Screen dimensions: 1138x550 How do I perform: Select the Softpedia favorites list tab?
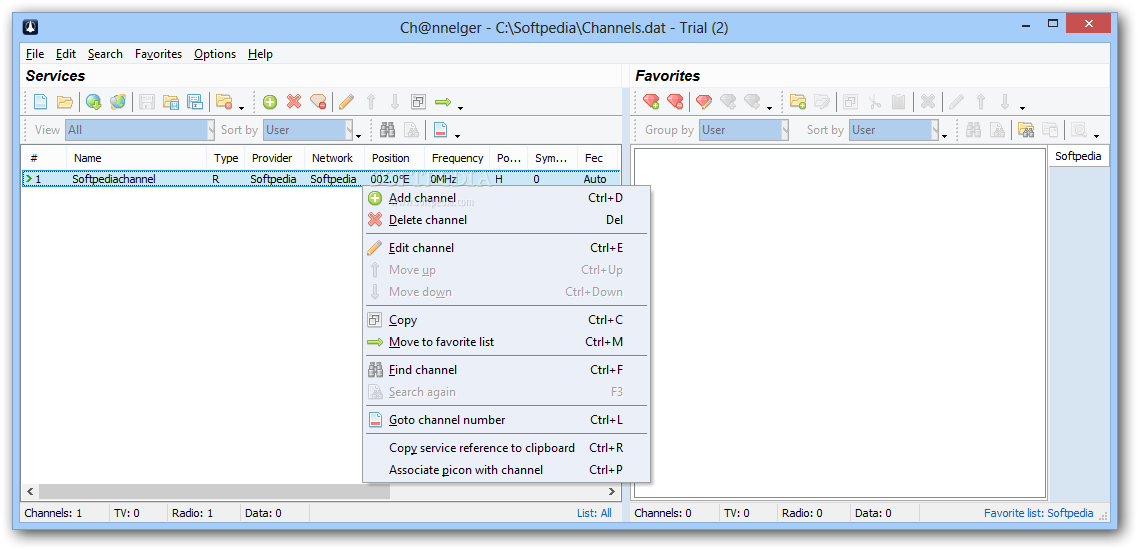(1078, 156)
